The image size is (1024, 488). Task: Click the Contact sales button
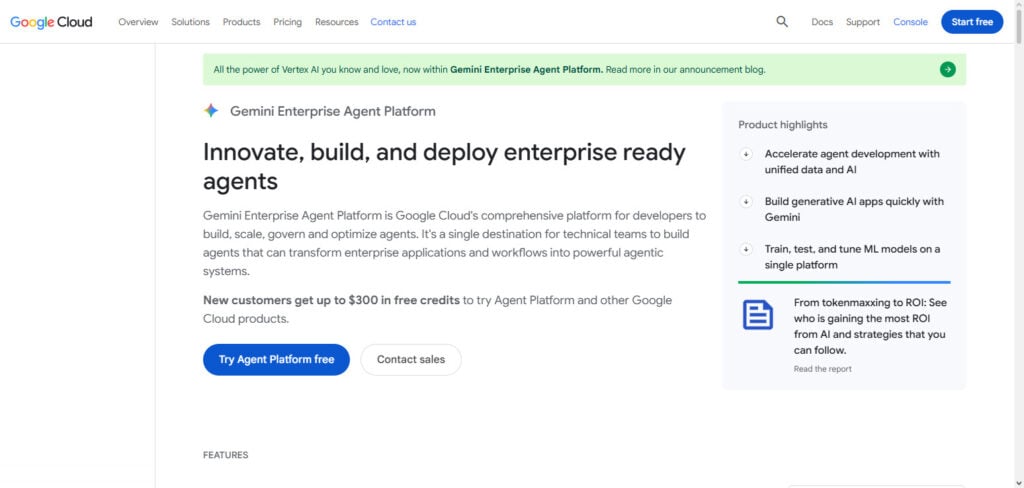411,359
